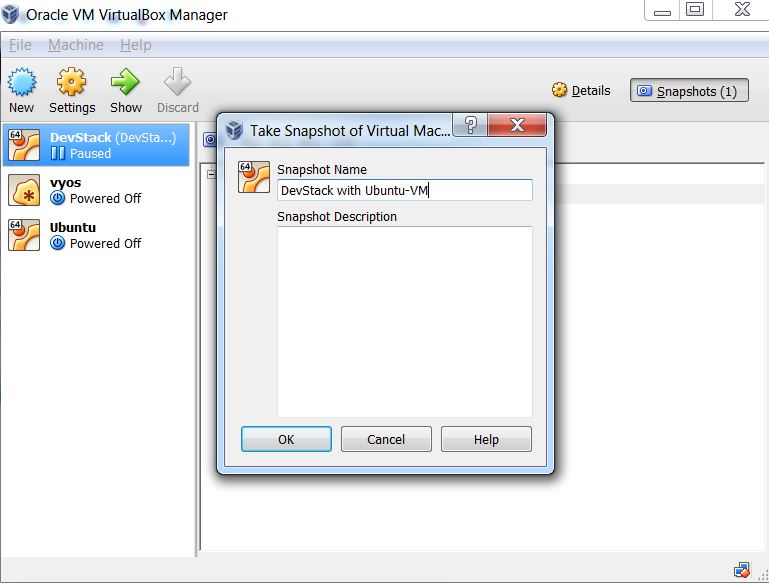
Task: Click the Paused status icon for DevStack
Action: point(57,153)
